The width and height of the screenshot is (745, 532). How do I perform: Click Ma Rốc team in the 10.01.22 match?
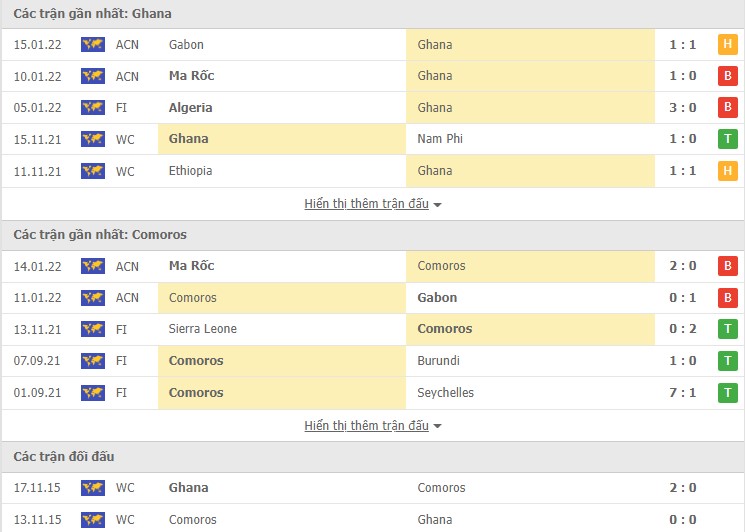click(192, 76)
